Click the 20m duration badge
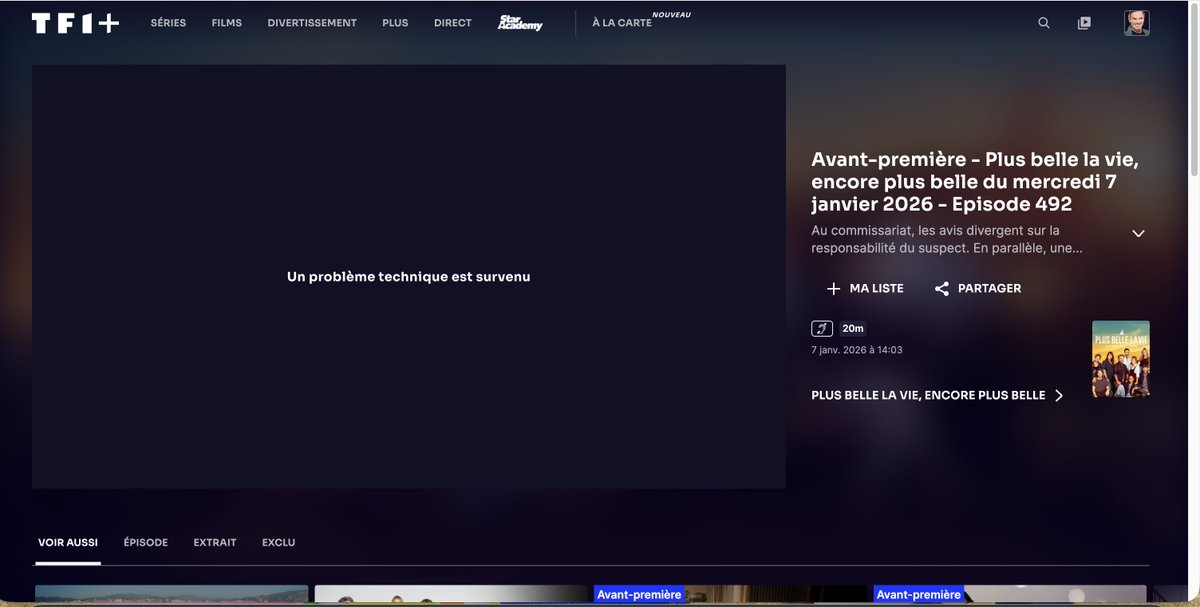1200x607 pixels. (x=853, y=328)
